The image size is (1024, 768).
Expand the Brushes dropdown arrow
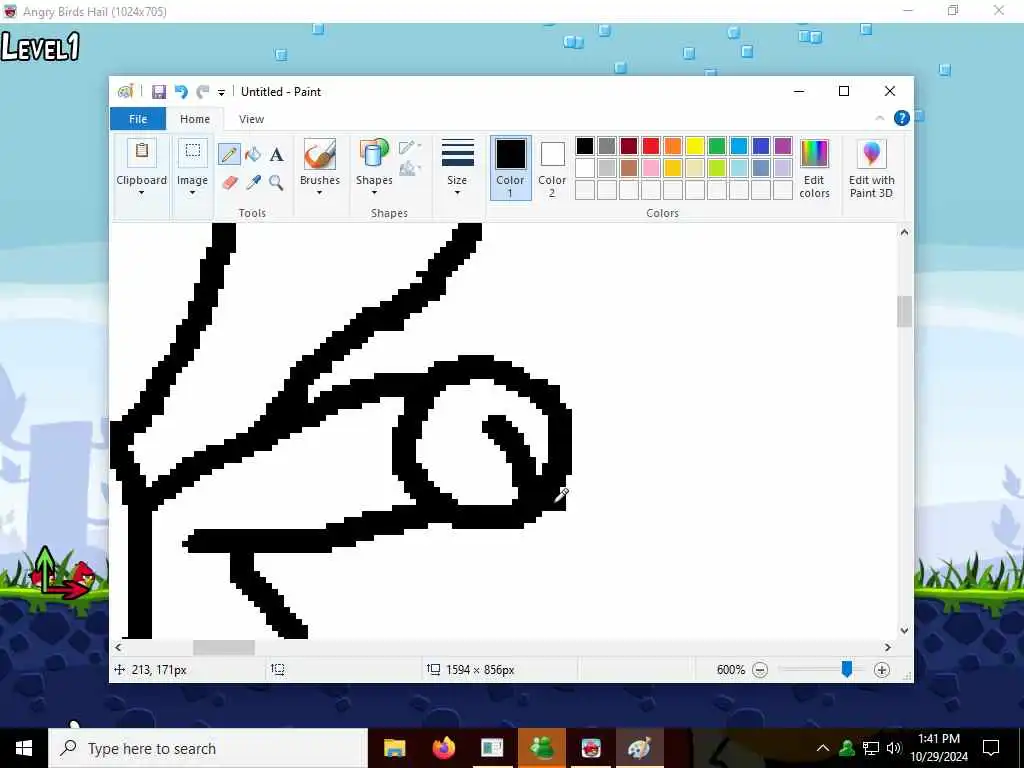(320, 193)
